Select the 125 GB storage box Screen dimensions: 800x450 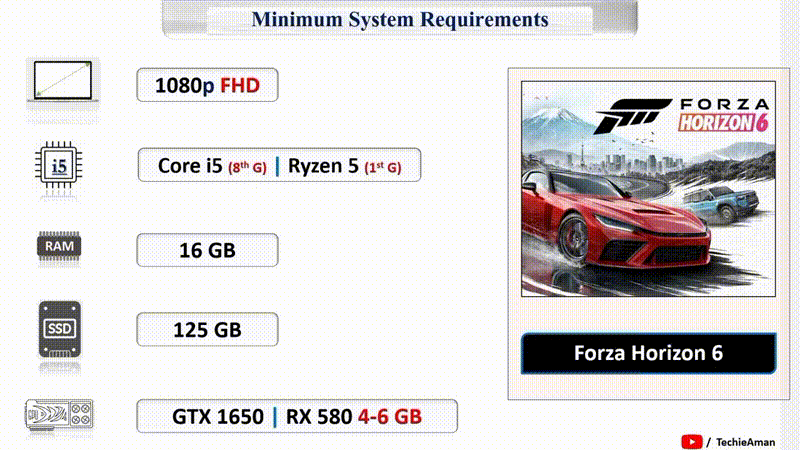click(x=207, y=330)
